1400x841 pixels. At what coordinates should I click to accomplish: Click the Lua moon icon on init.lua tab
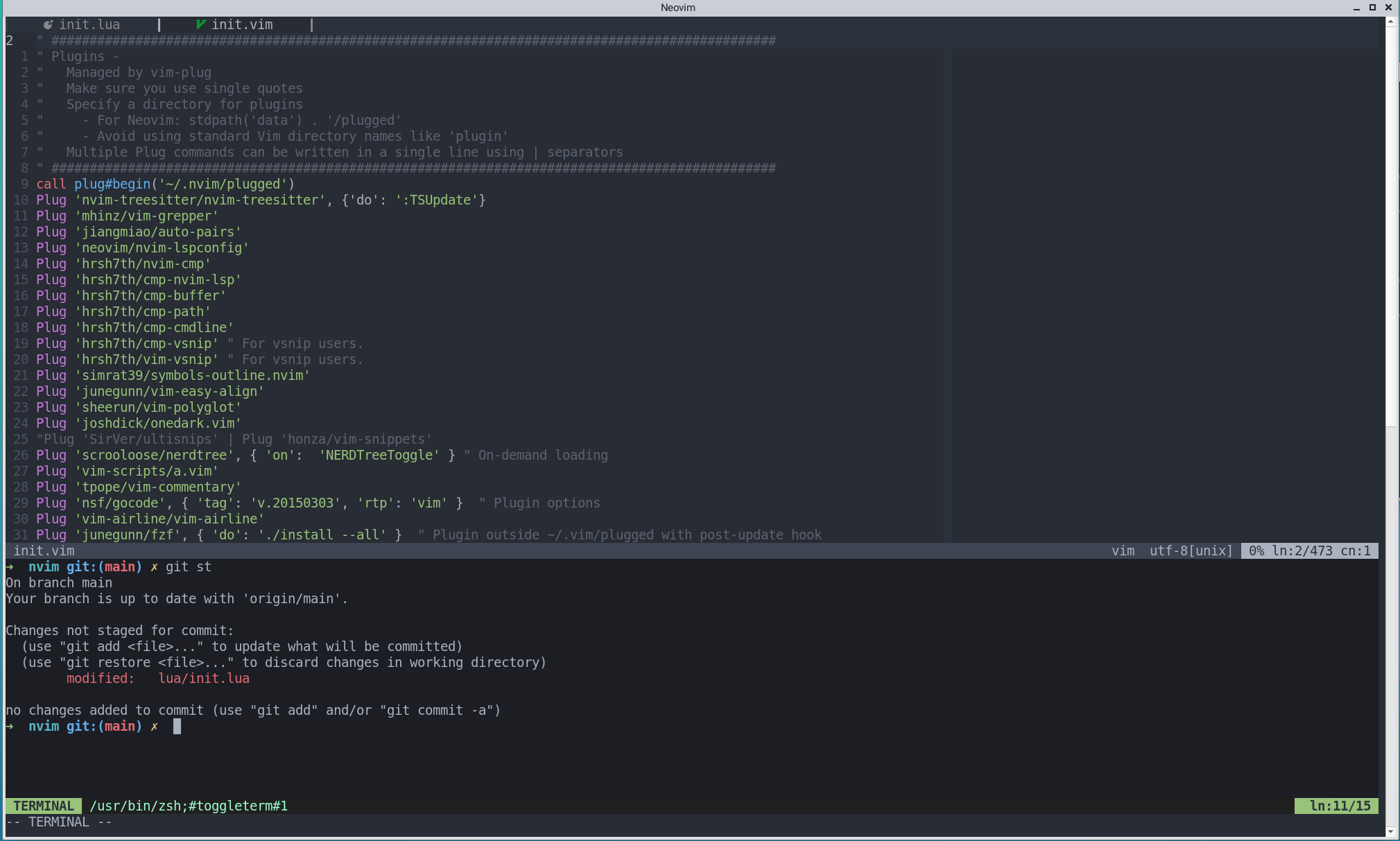pos(48,25)
